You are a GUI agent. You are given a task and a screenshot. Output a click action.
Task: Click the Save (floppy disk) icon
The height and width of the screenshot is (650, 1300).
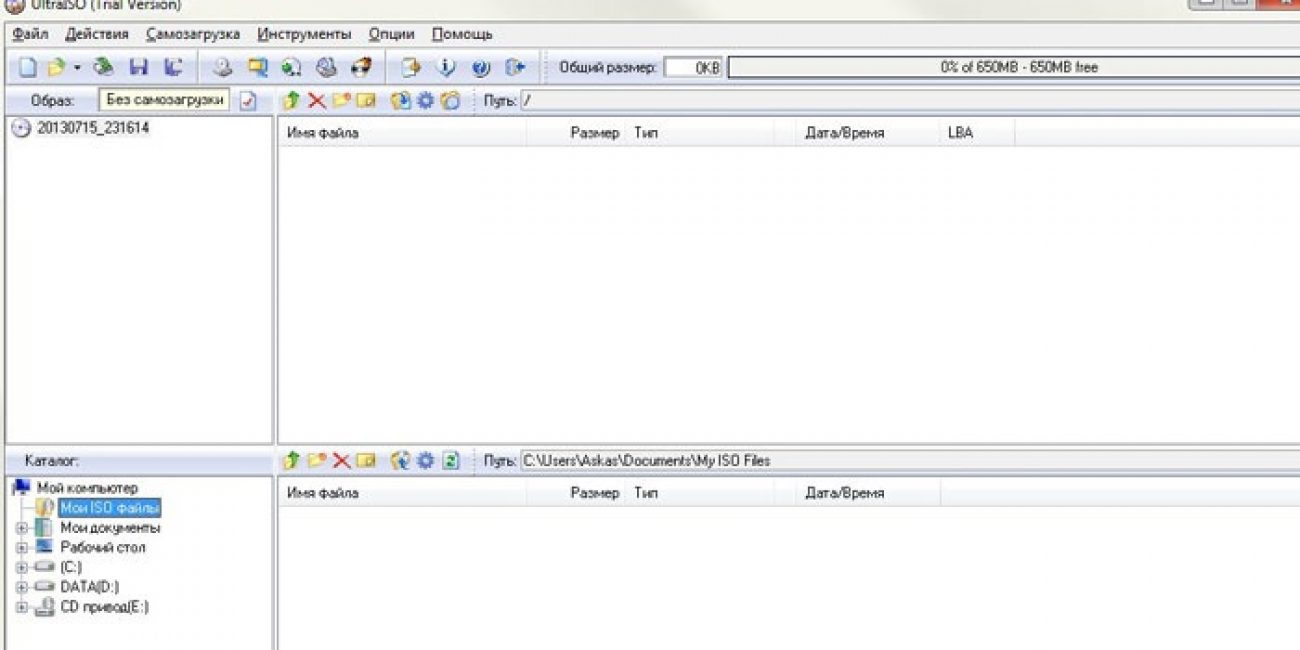[139, 68]
